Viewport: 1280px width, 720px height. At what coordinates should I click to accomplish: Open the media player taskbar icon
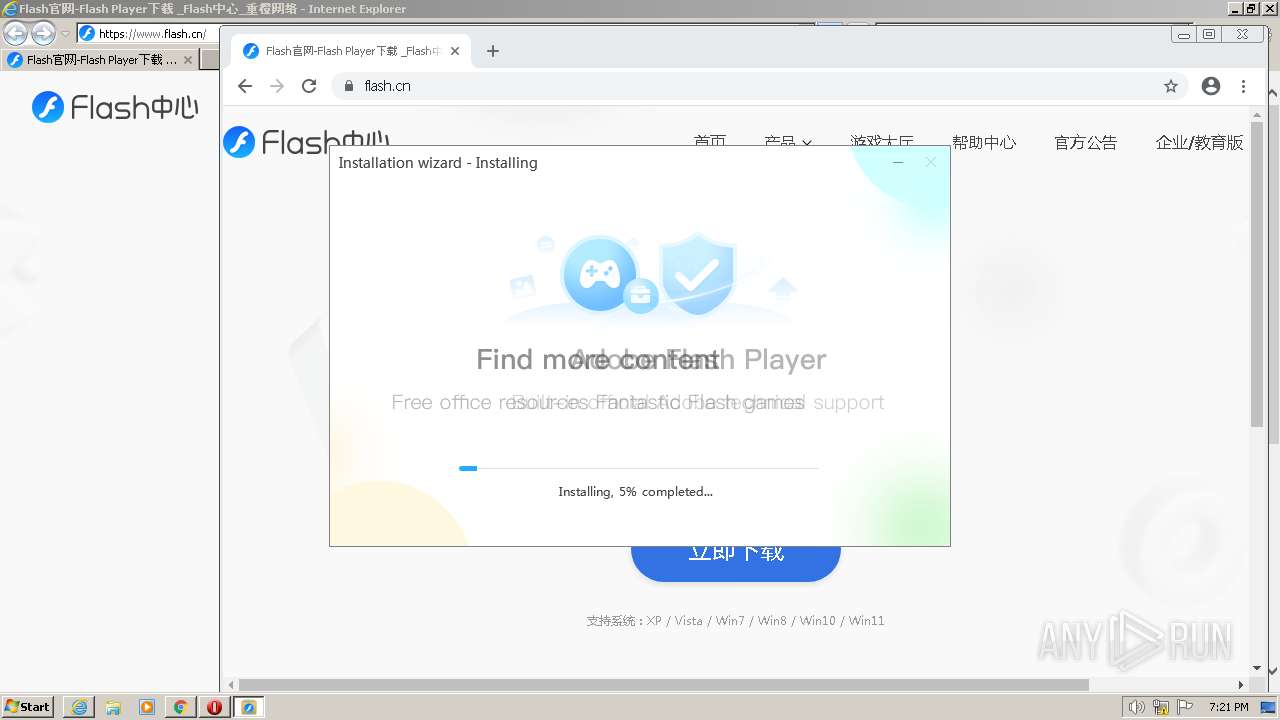(x=147, y=707)
